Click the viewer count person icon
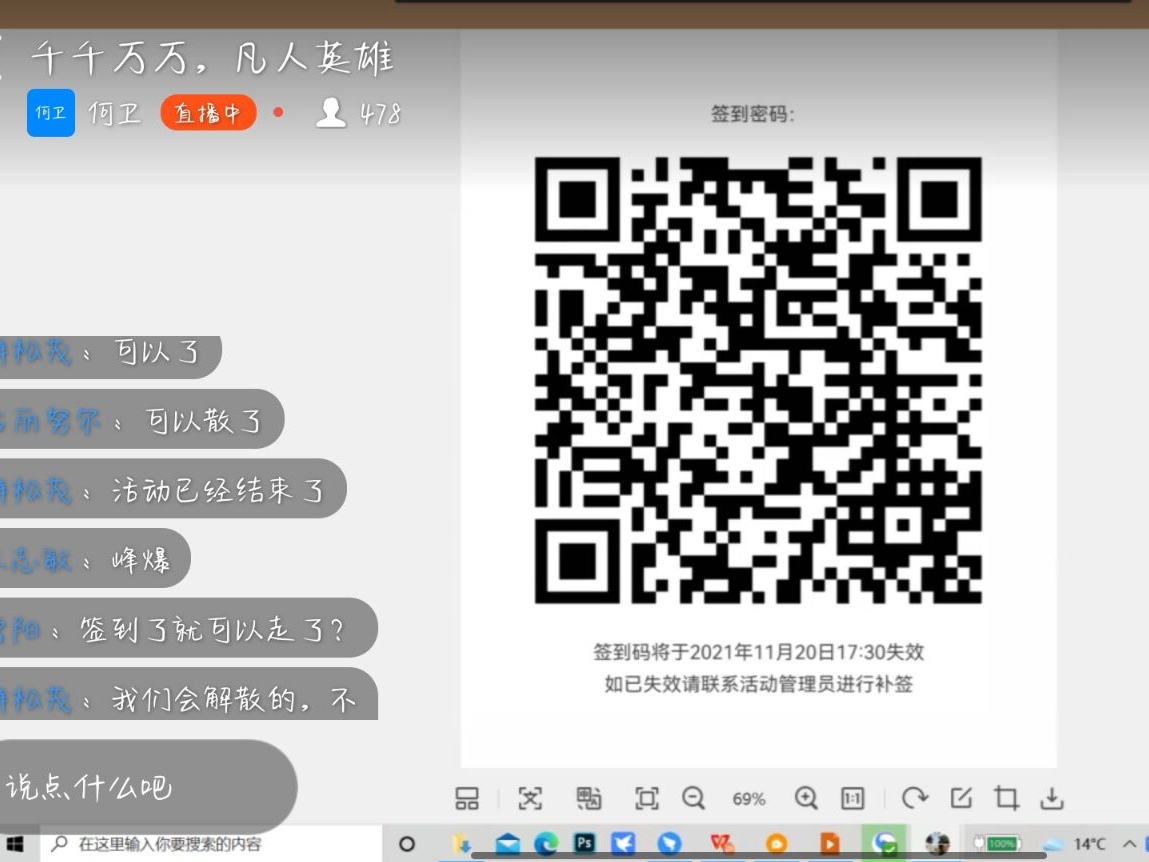 pos(331,113)
